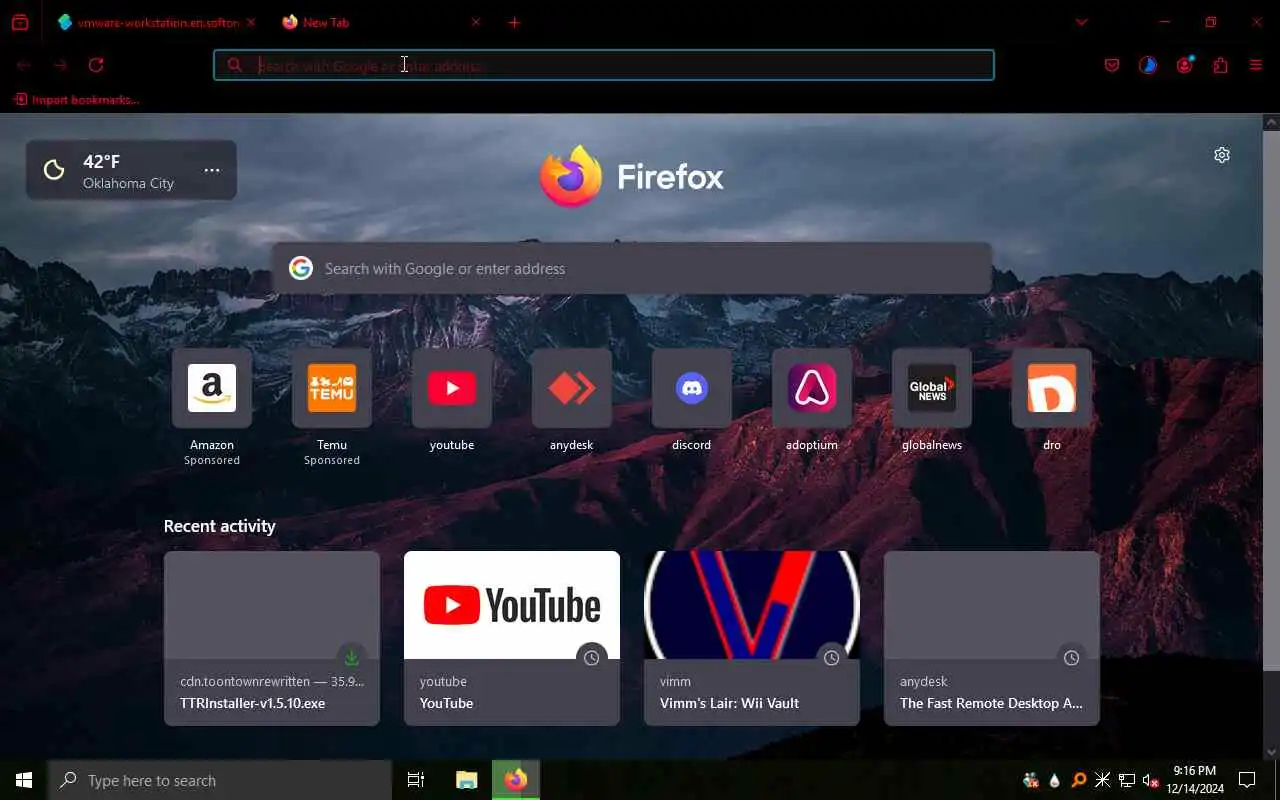Click the Windows taskbar search box
Viewport: 1280px width, 800px height.
tap(220, 780)
